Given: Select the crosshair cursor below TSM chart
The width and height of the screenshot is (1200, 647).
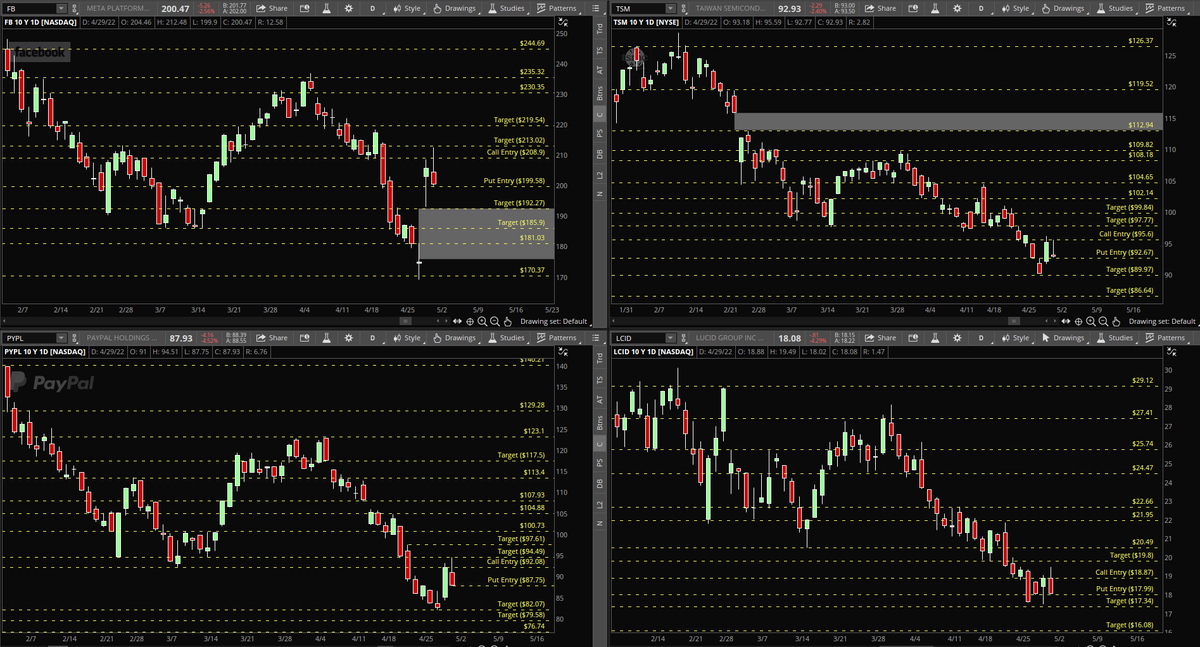Looking at the screenshot, I should click(x=1079, y=322).
